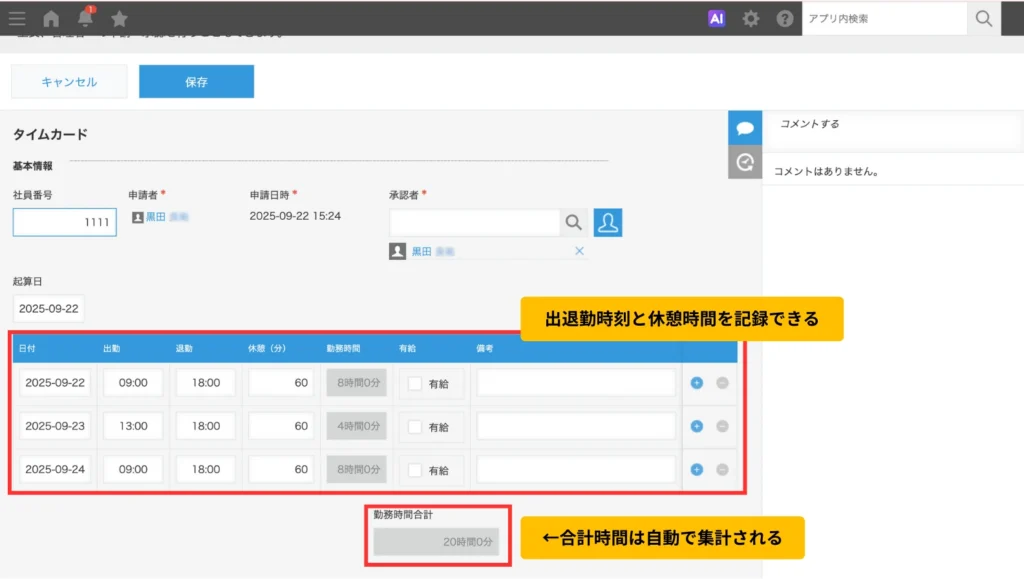Check 有給 for 2025-09-23 row
Viewport: 1024px width, 579px height.
pyautogui.click(x=414, y=426)
